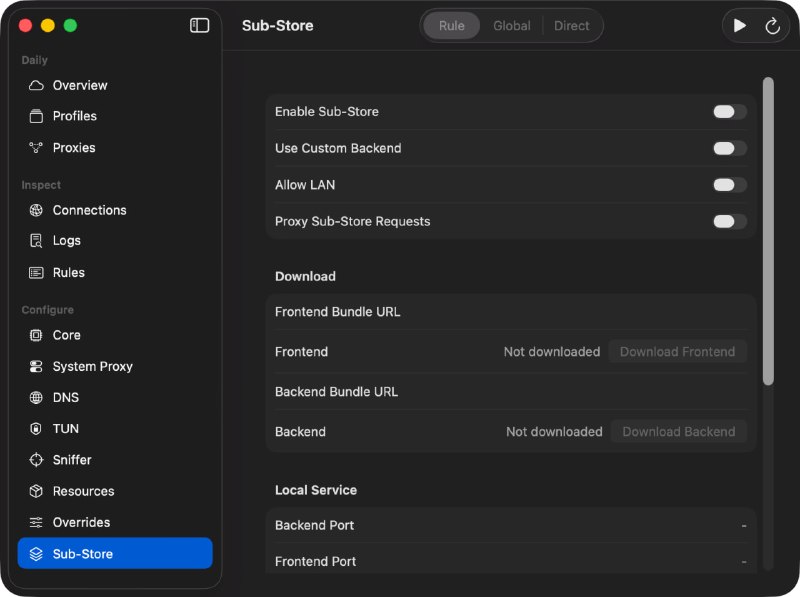The image size is (800, 597).
Task: Go to TUN settings
Action: (115, 429)
